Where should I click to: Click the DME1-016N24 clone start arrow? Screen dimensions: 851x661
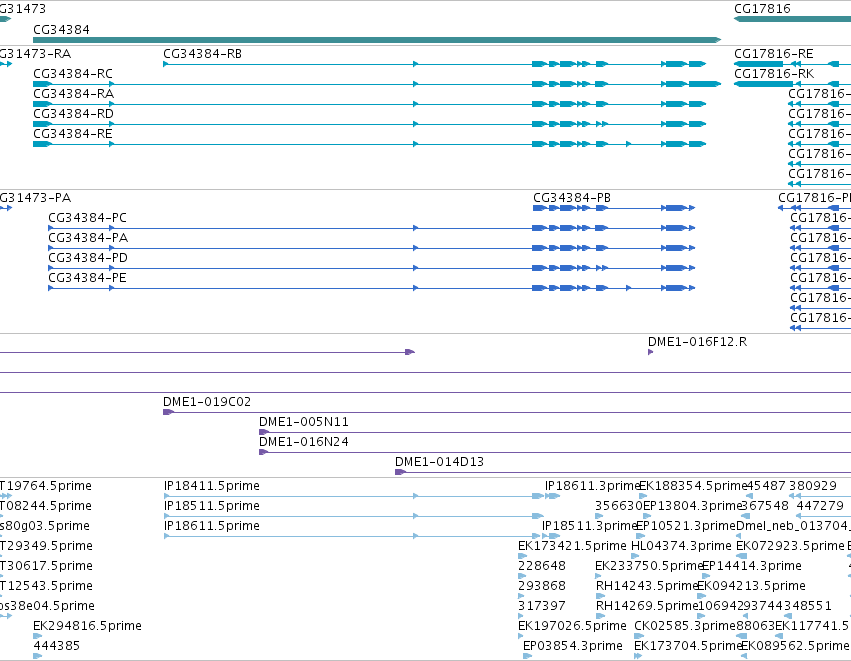coord(264,453)
